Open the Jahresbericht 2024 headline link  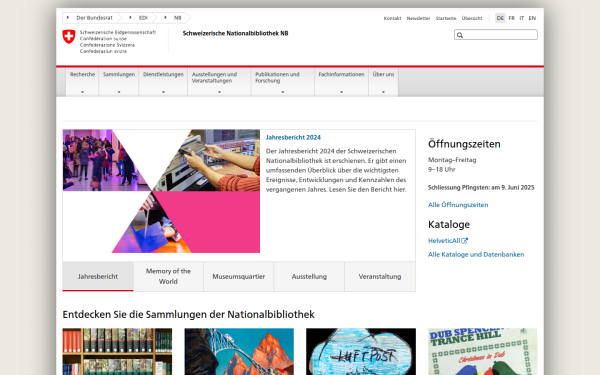pos(293,137)
